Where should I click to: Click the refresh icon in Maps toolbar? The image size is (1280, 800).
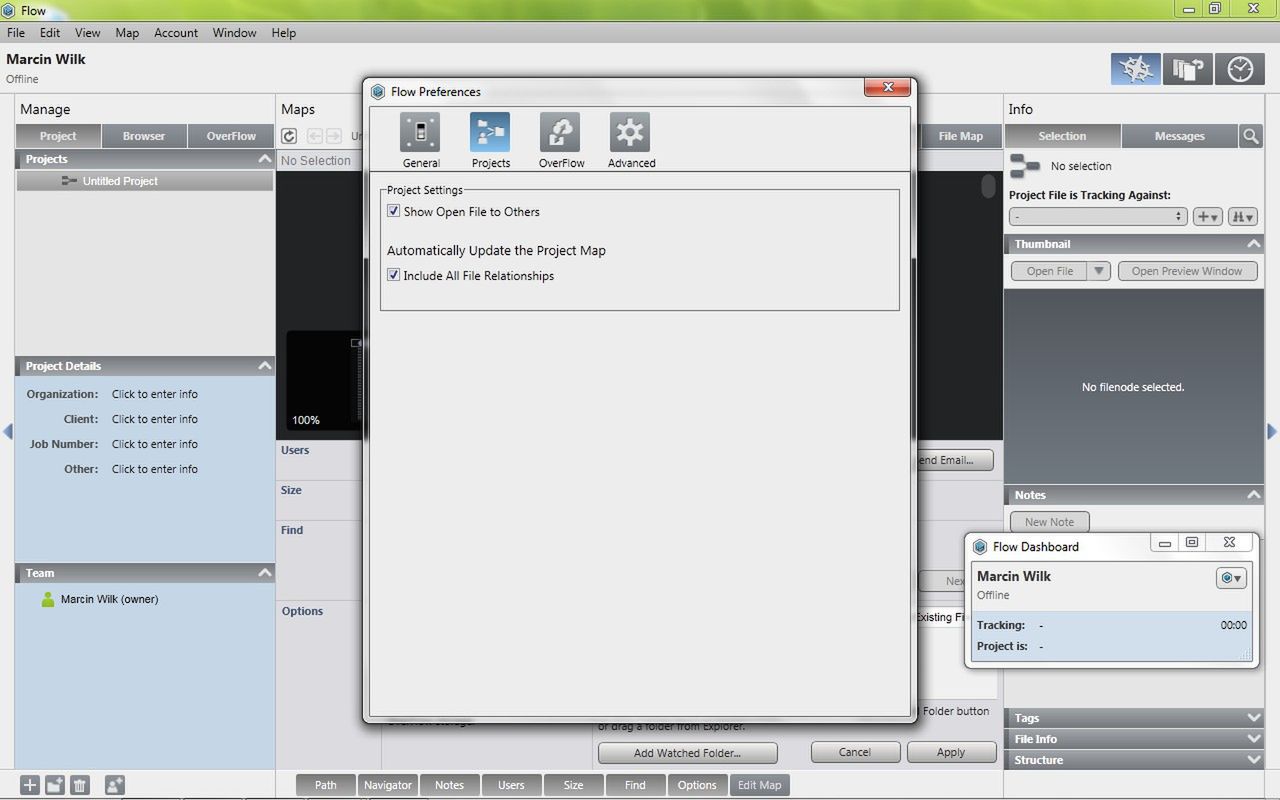[289, 136]
